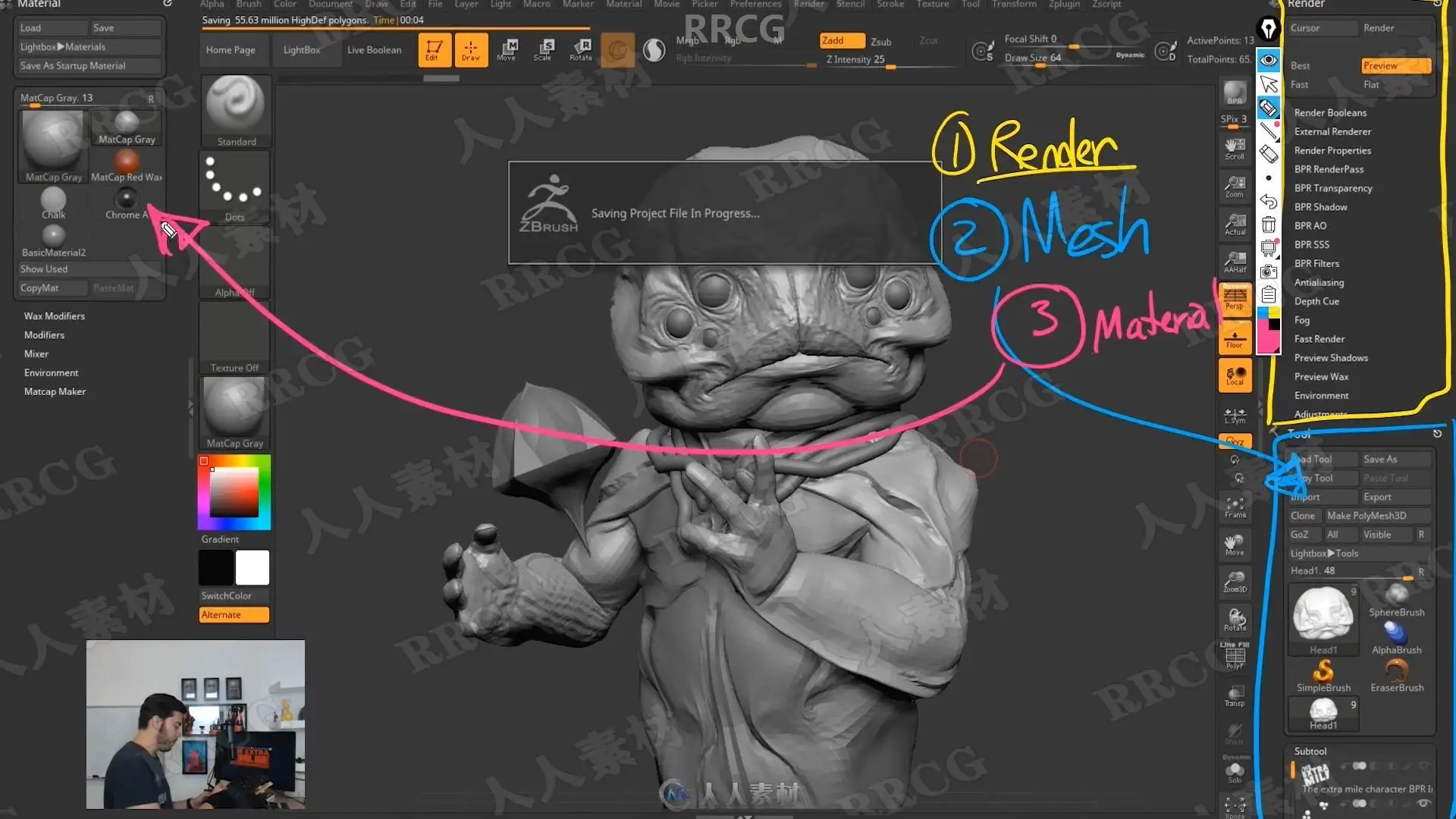Select the Standard brush thumbnail

pos(236,111)
